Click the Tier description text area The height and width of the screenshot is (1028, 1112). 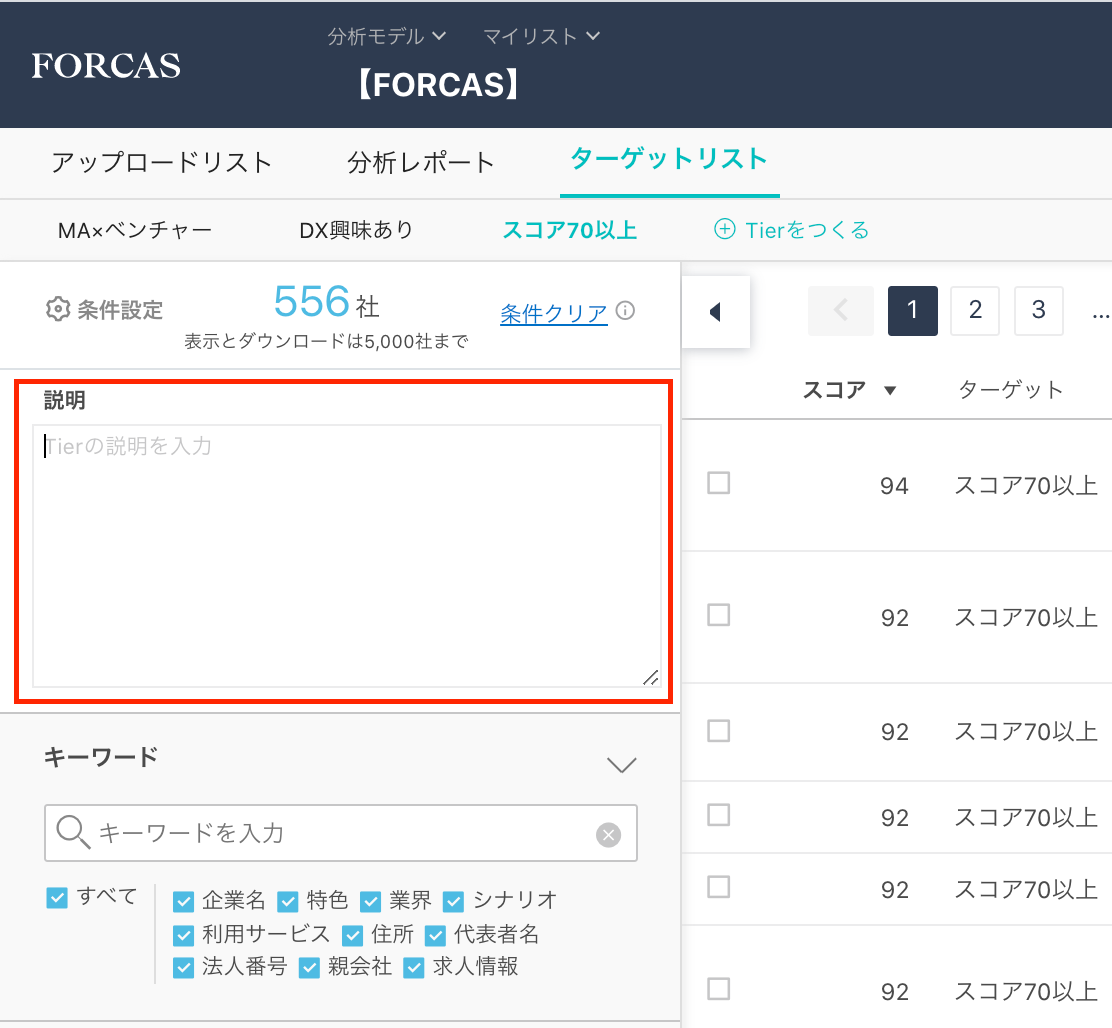pyautogui.click(x=346, y=555)
